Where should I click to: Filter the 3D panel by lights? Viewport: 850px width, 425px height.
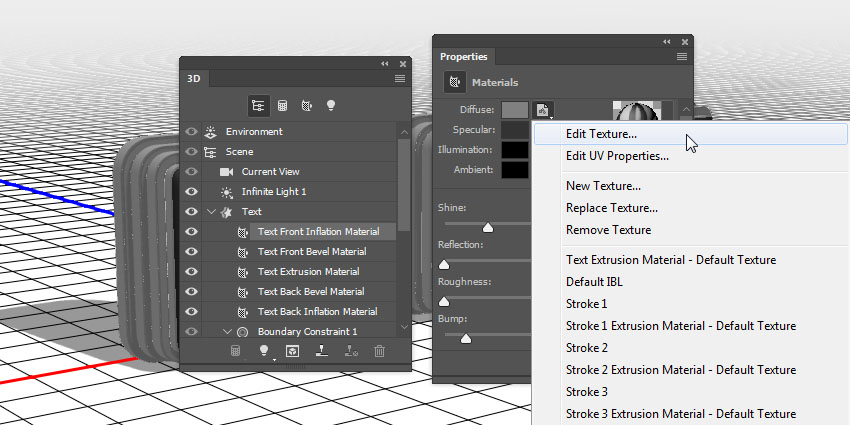tap(330, 106)
